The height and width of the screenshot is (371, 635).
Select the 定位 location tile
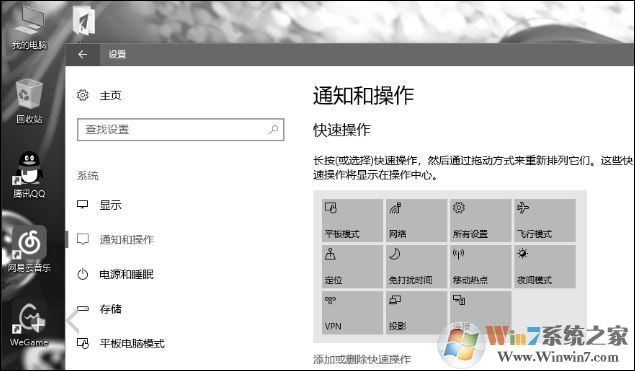point(352,267)
